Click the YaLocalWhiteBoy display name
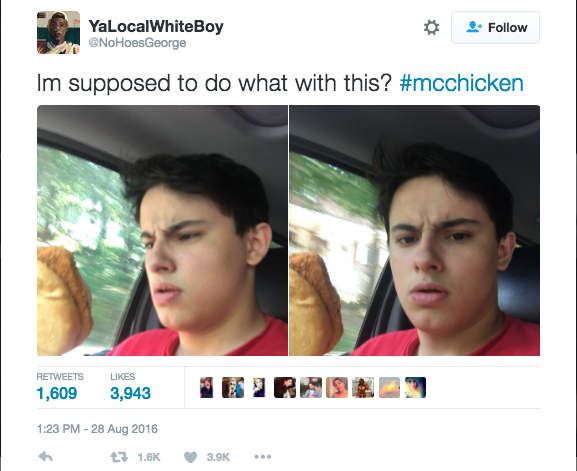The height and width of the screenshot is (471, 577). point(156,26)
